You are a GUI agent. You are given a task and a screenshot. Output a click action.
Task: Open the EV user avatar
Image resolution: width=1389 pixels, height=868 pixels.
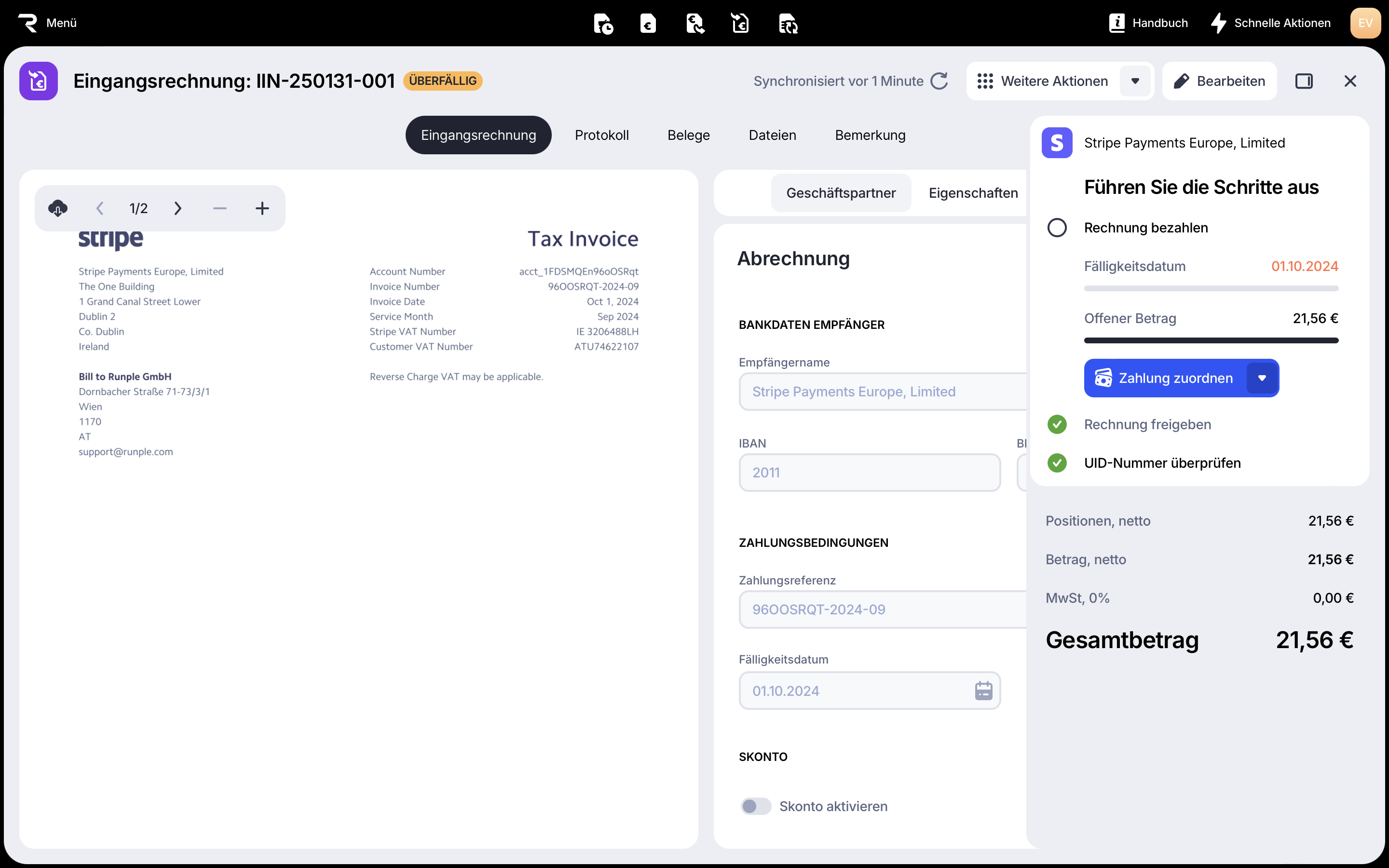pos(1365,23)
